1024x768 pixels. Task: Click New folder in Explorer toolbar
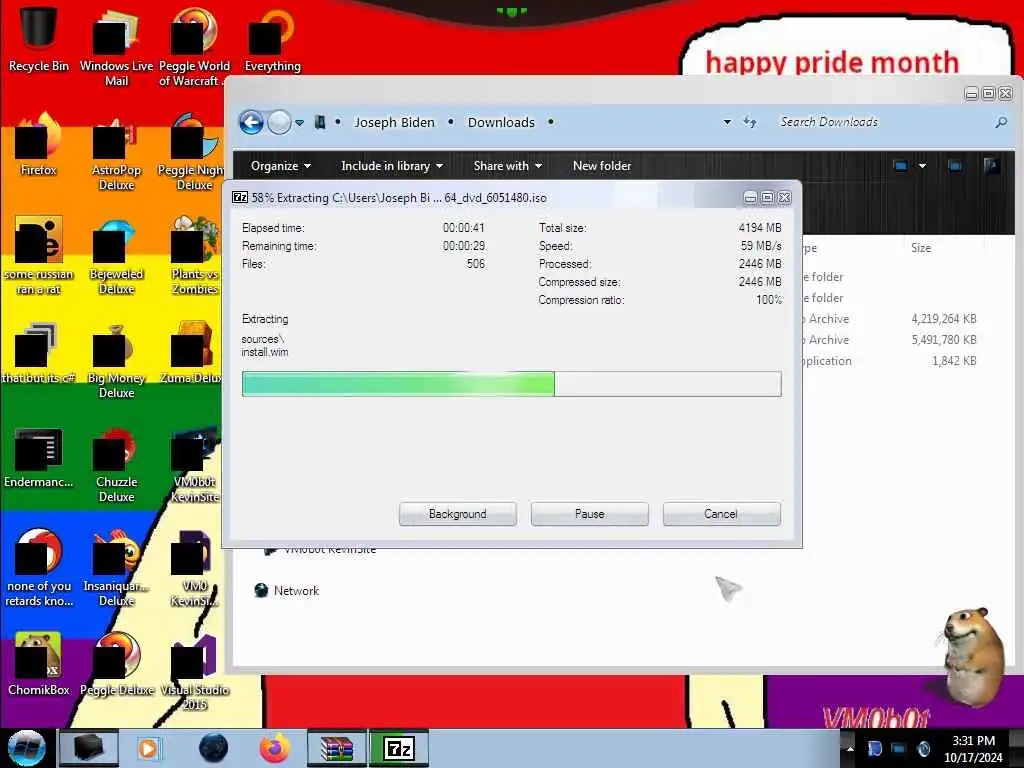(x=601, y=166)
